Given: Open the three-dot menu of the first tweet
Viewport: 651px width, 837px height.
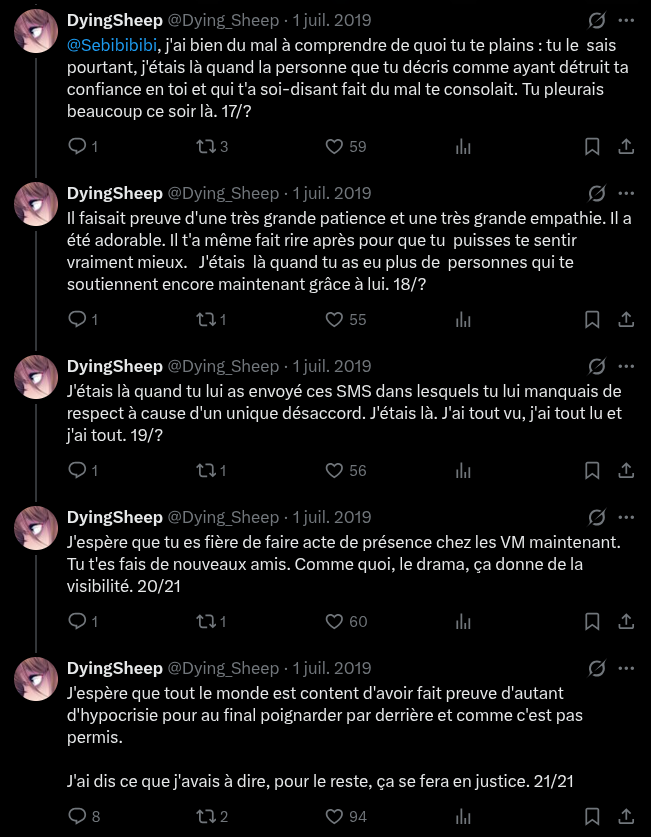Looking at the screenshot, I should pos(626,20).
